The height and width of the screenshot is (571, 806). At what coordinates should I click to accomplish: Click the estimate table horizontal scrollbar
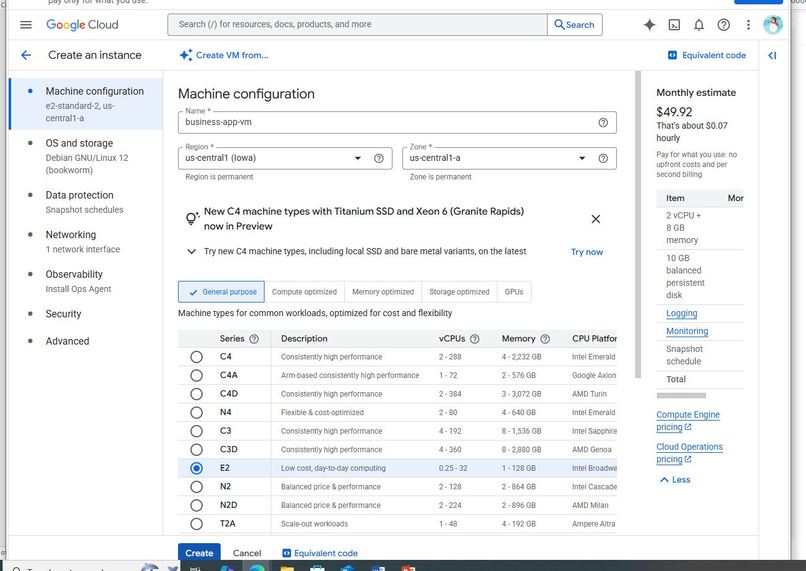[681, 395]
